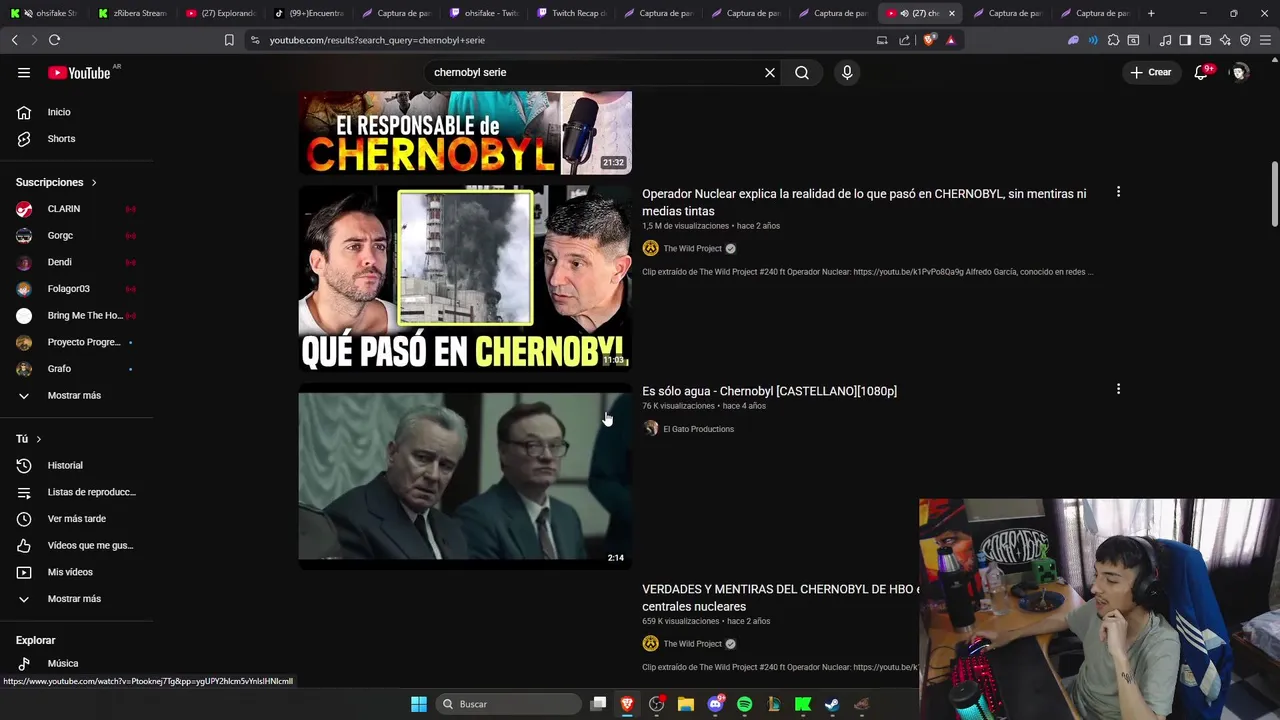This screenshot has width=1280, height=720.
Task: Switch to Twitch Recap tab
Action: [572, 13]
